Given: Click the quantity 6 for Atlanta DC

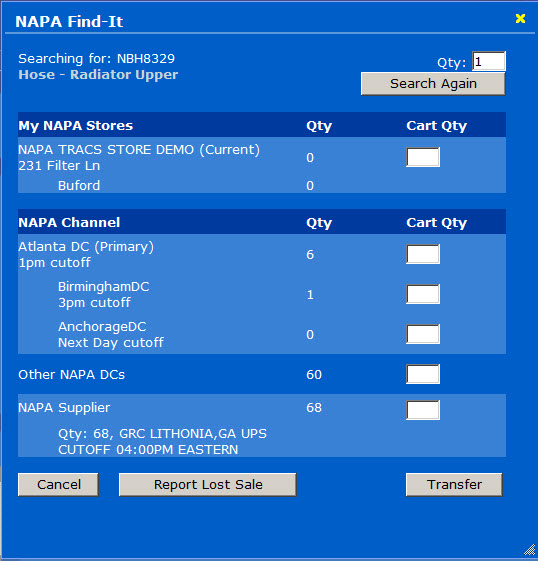Looking at the screenshot, I should click(x=310, y=254).
